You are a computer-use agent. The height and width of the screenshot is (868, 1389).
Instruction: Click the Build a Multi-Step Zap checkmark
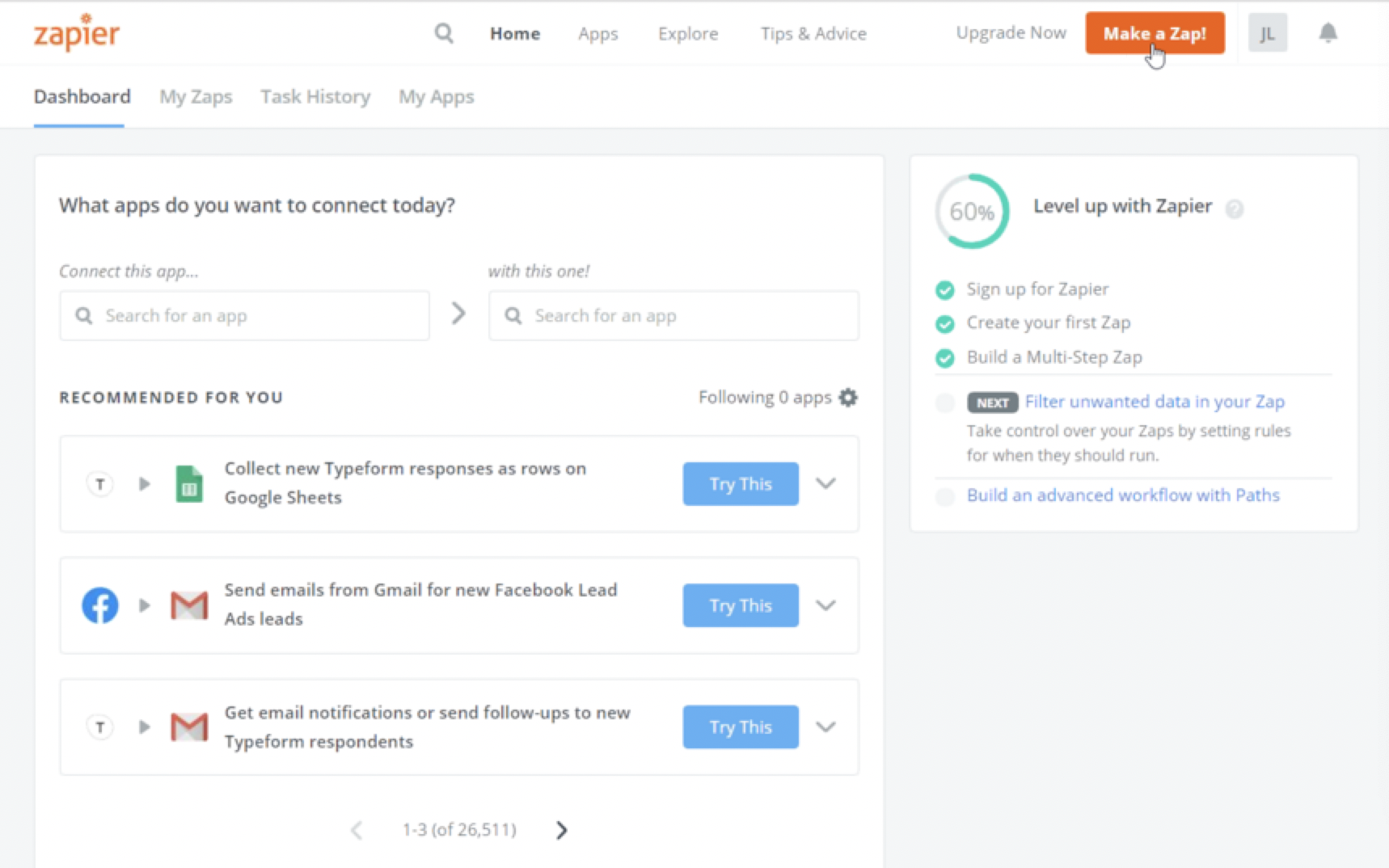[x=944, y=358]
